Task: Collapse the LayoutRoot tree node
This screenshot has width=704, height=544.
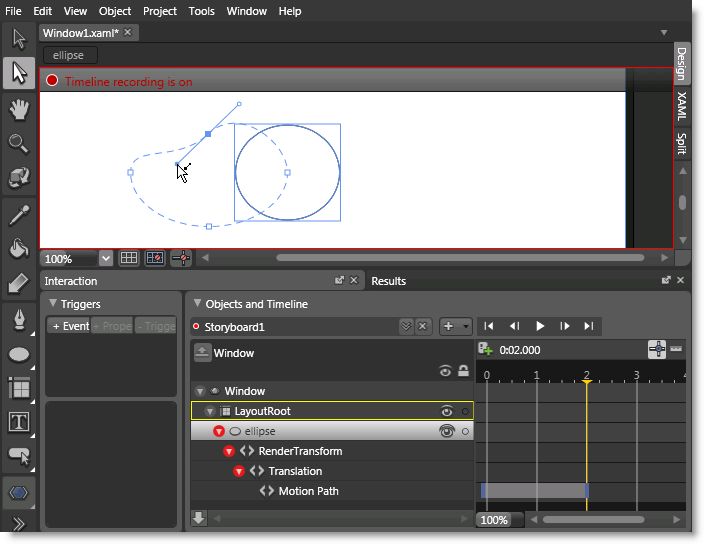Action: point(210,411)
